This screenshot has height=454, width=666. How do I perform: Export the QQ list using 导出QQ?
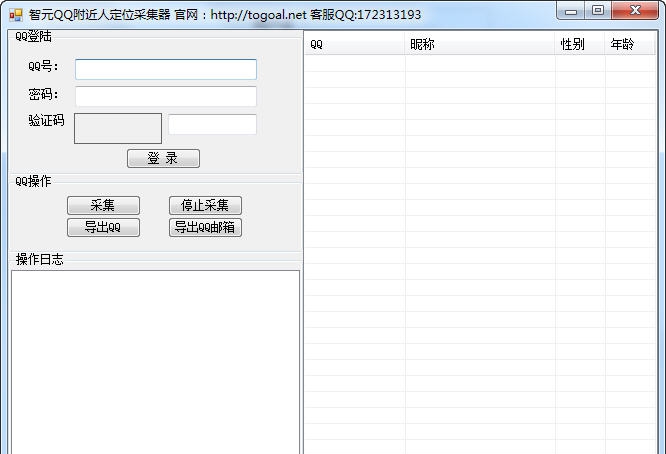tap(103, 227)
